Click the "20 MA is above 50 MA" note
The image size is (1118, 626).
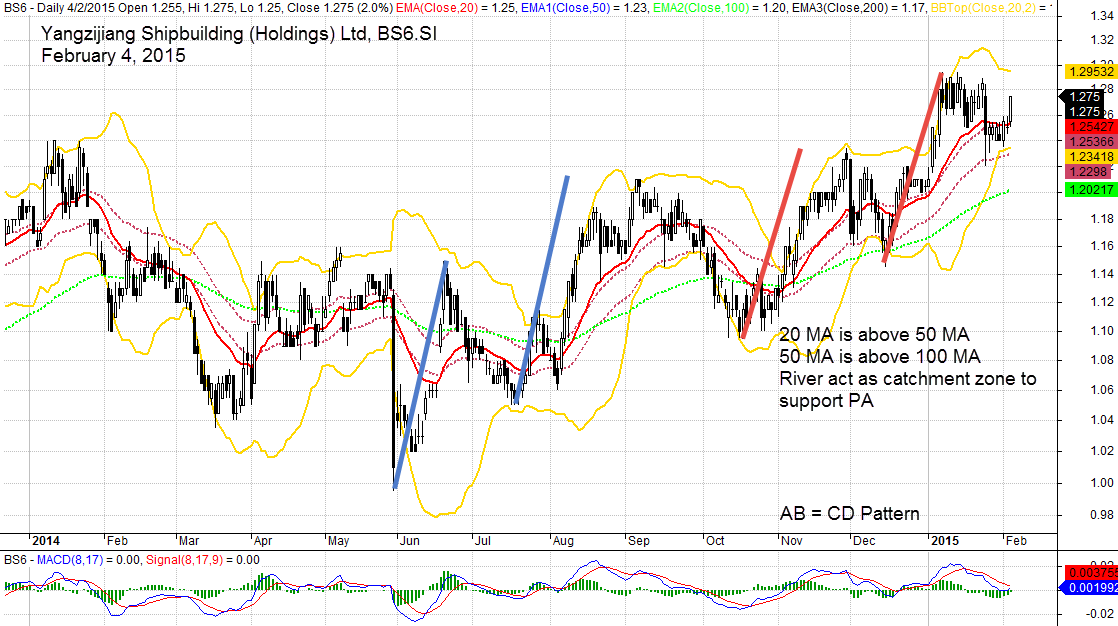[x=874, y=334]
